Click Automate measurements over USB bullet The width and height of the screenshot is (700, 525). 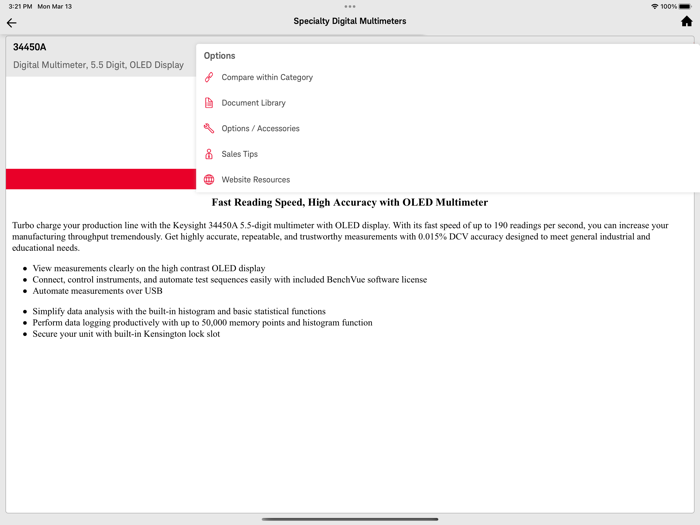97,291
